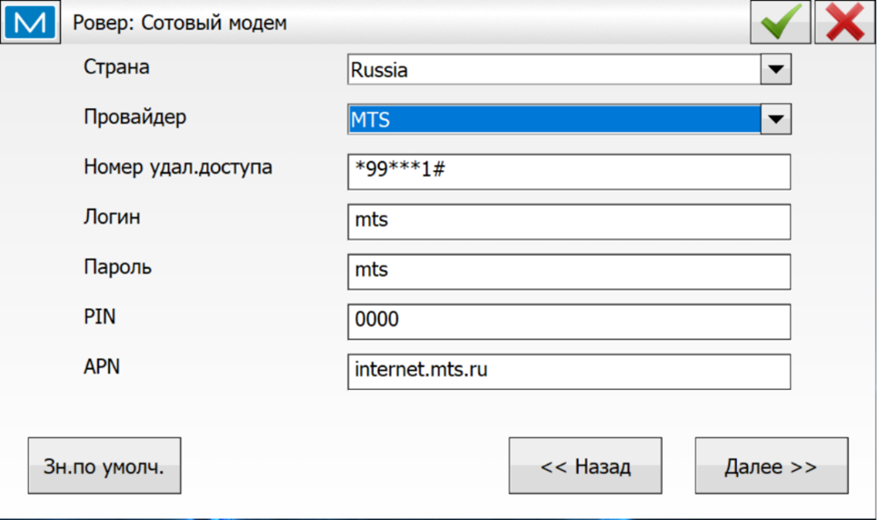
Task: Click the Ровер: Сотовый модем title
Action: [180, 23]
